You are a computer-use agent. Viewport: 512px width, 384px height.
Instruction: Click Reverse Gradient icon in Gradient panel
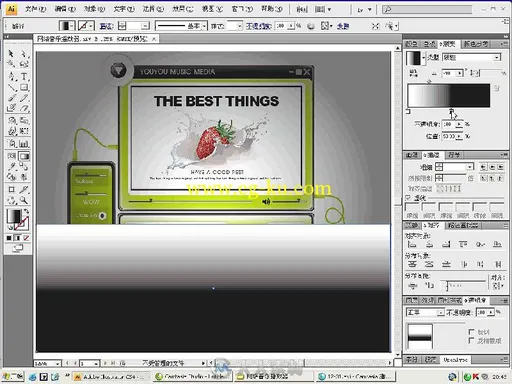pyautogui.click(x=413, y=73)
